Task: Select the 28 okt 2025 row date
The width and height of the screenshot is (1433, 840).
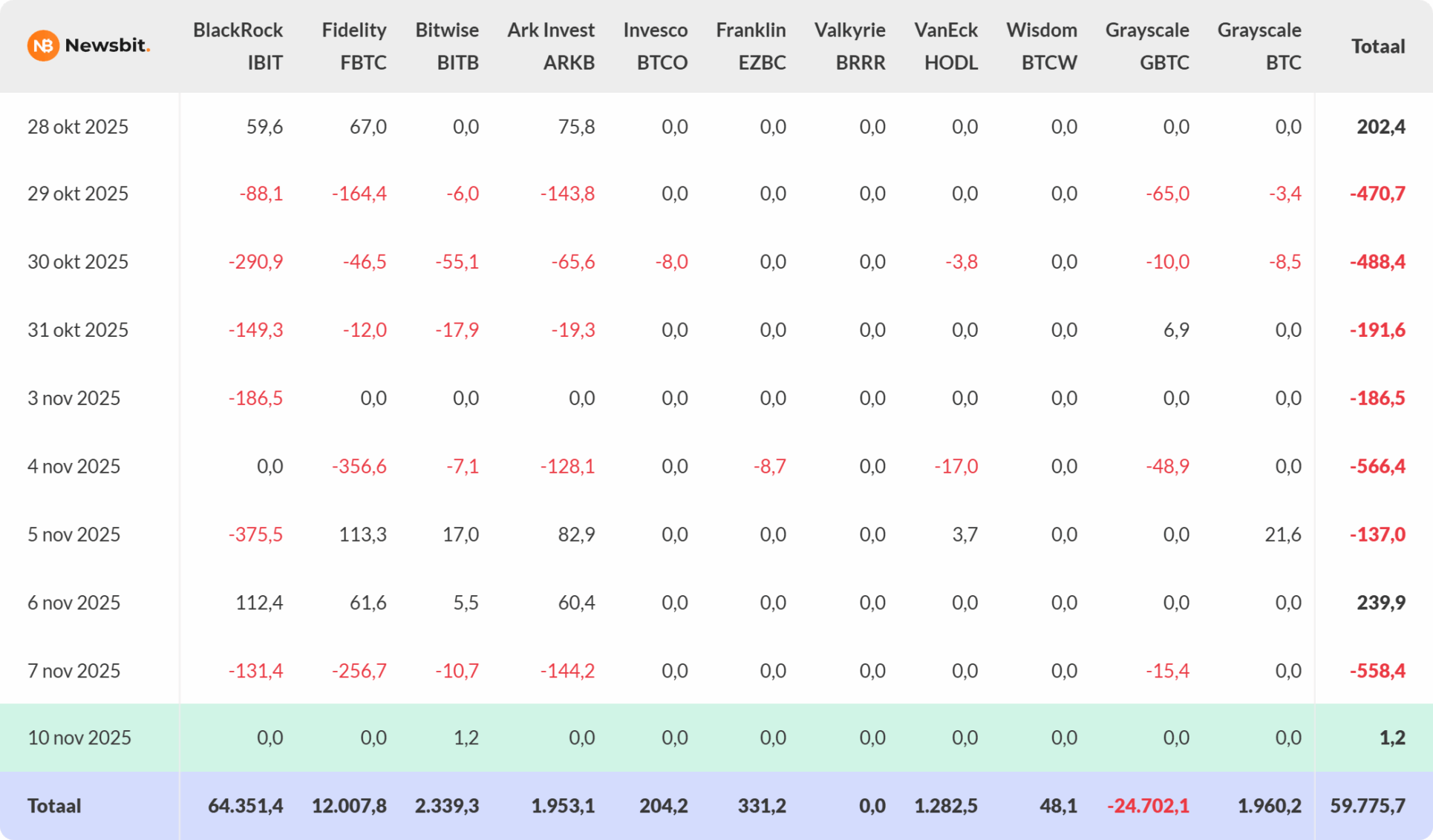Action: point(78,127)
